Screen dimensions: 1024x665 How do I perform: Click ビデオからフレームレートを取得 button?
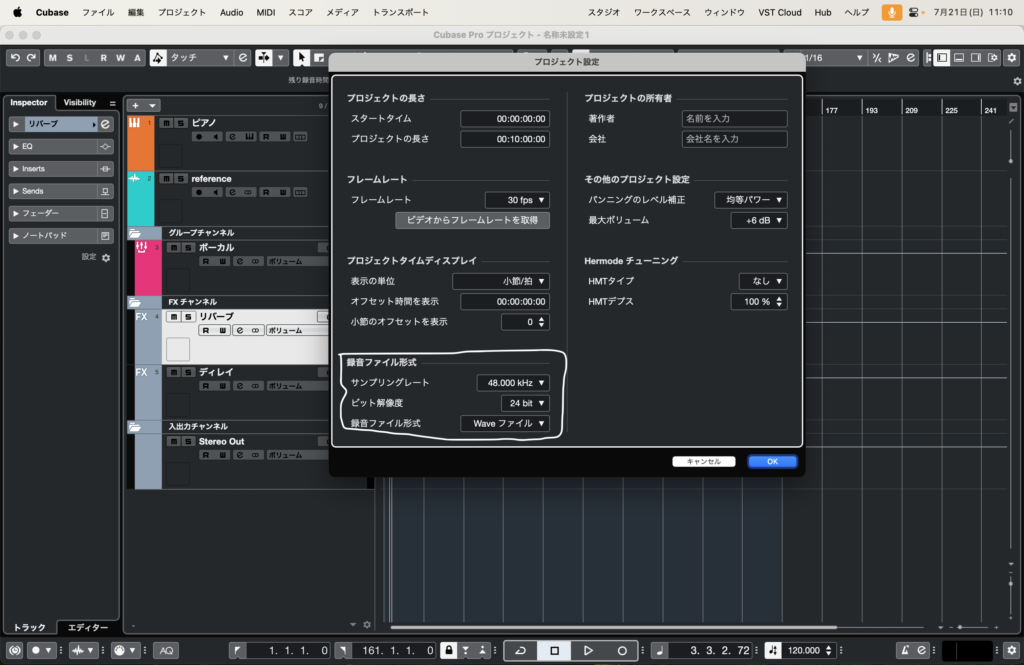click(472, 220)
